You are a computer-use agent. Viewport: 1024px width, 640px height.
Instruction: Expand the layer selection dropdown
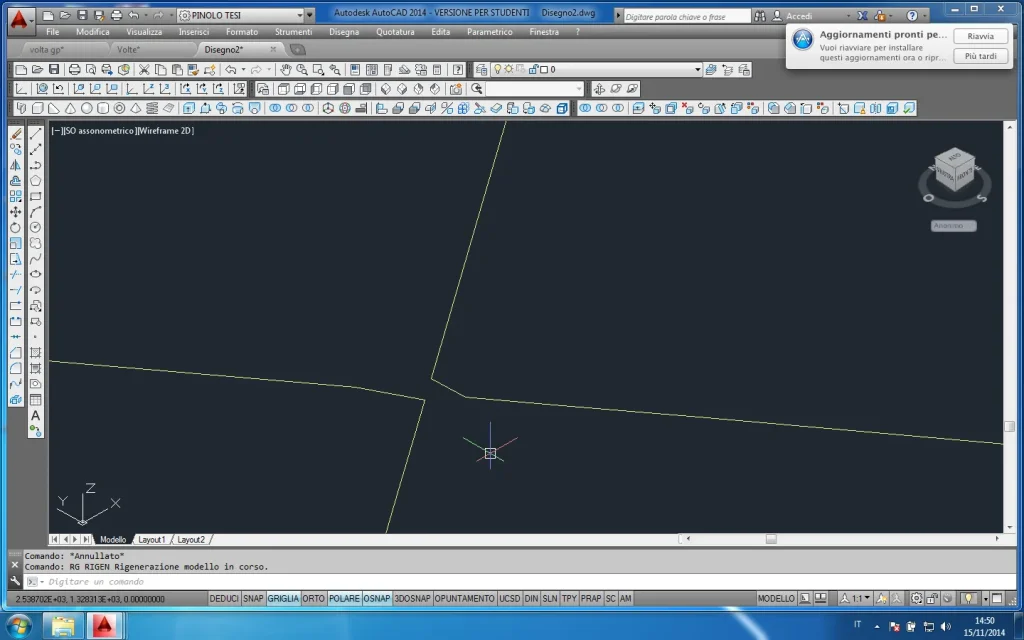coord(697,70)
